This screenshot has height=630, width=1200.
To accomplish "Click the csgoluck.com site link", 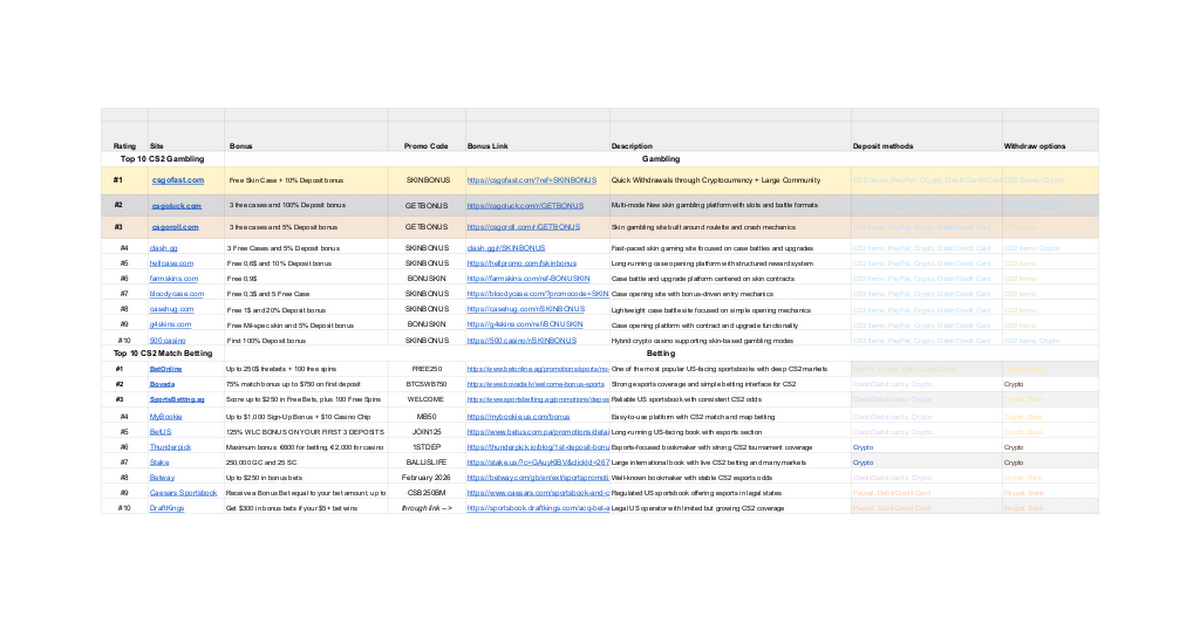I will [177, 205].
